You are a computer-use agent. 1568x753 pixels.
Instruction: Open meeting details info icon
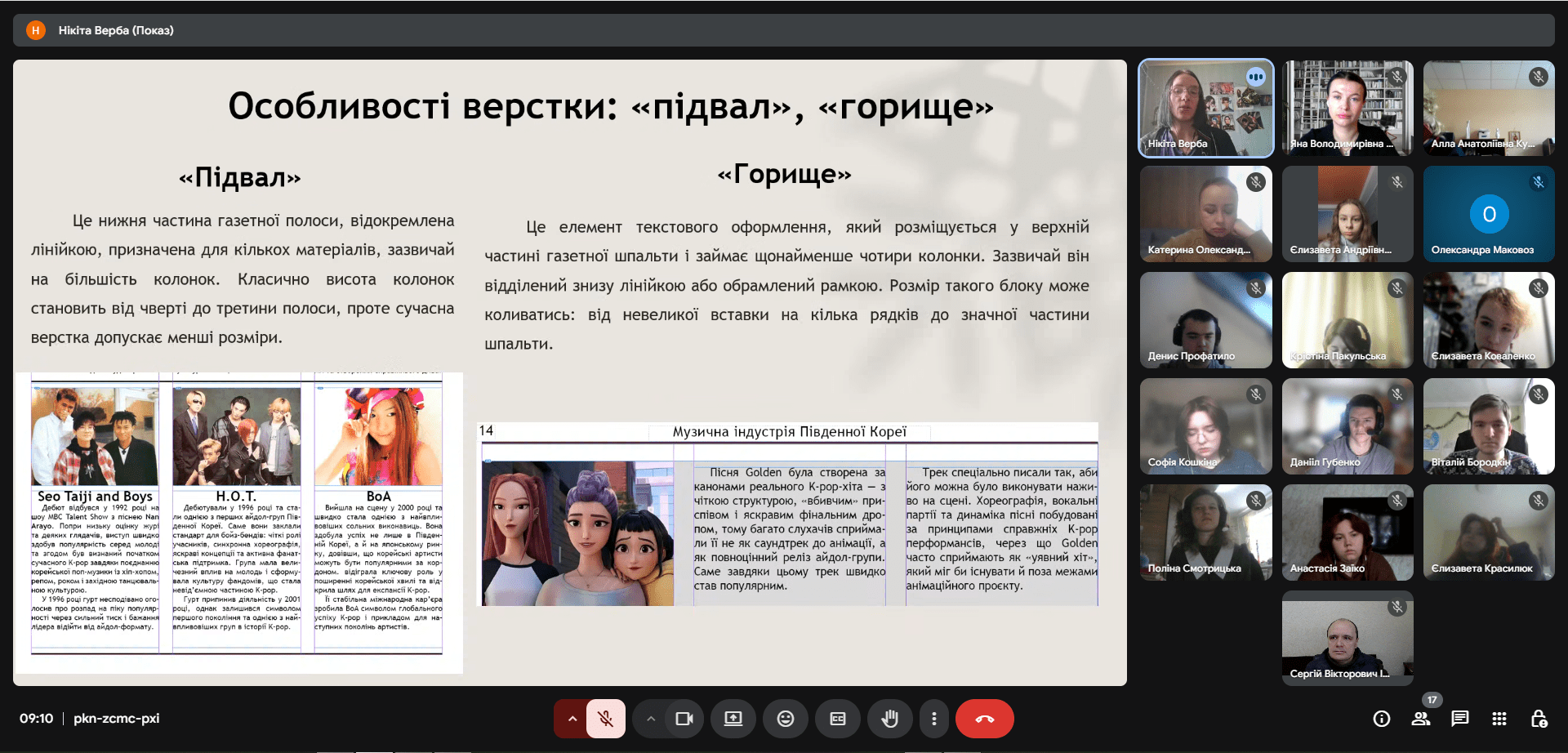tap(1381, 719)
